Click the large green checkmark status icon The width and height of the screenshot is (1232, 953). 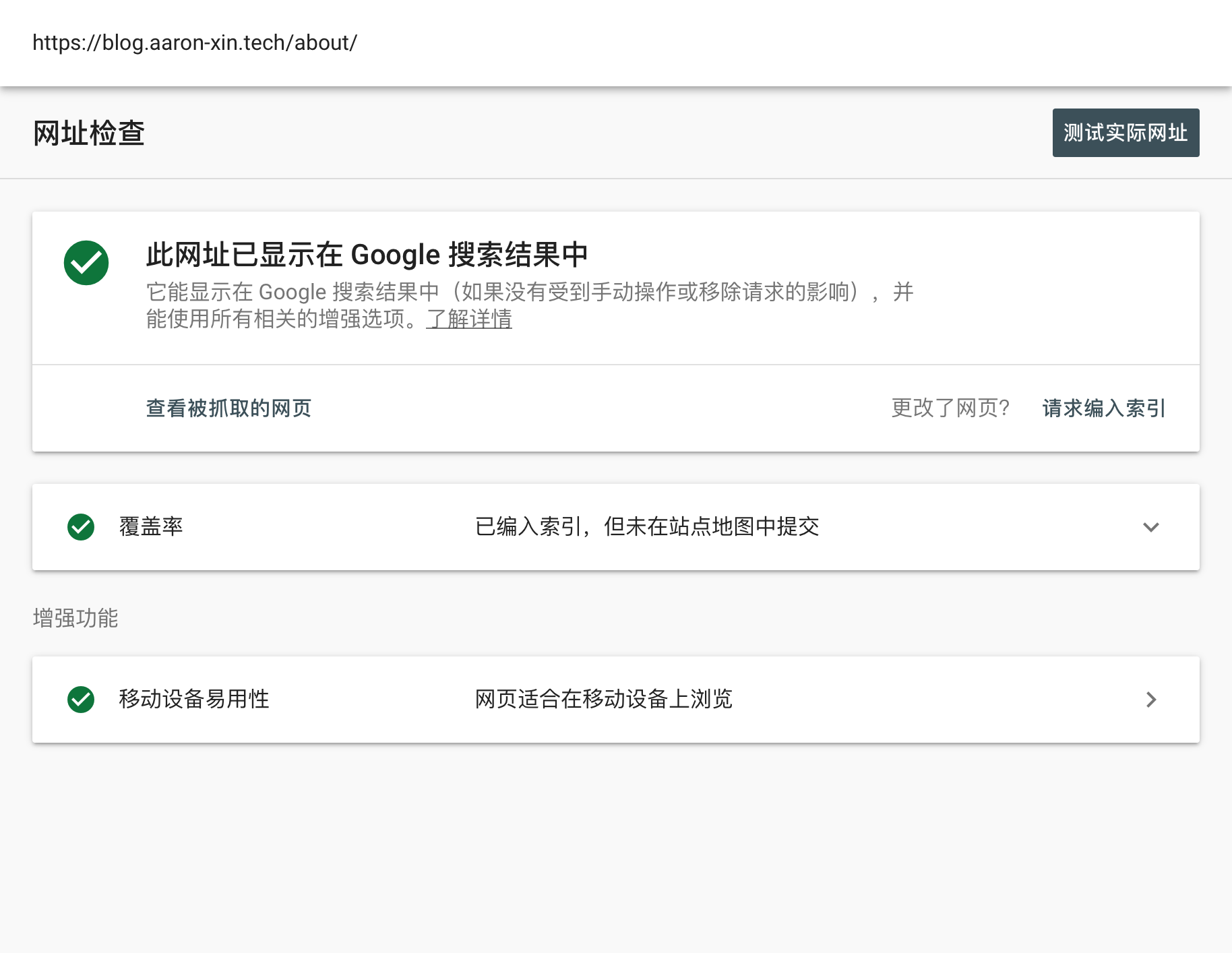coord(86,263)
